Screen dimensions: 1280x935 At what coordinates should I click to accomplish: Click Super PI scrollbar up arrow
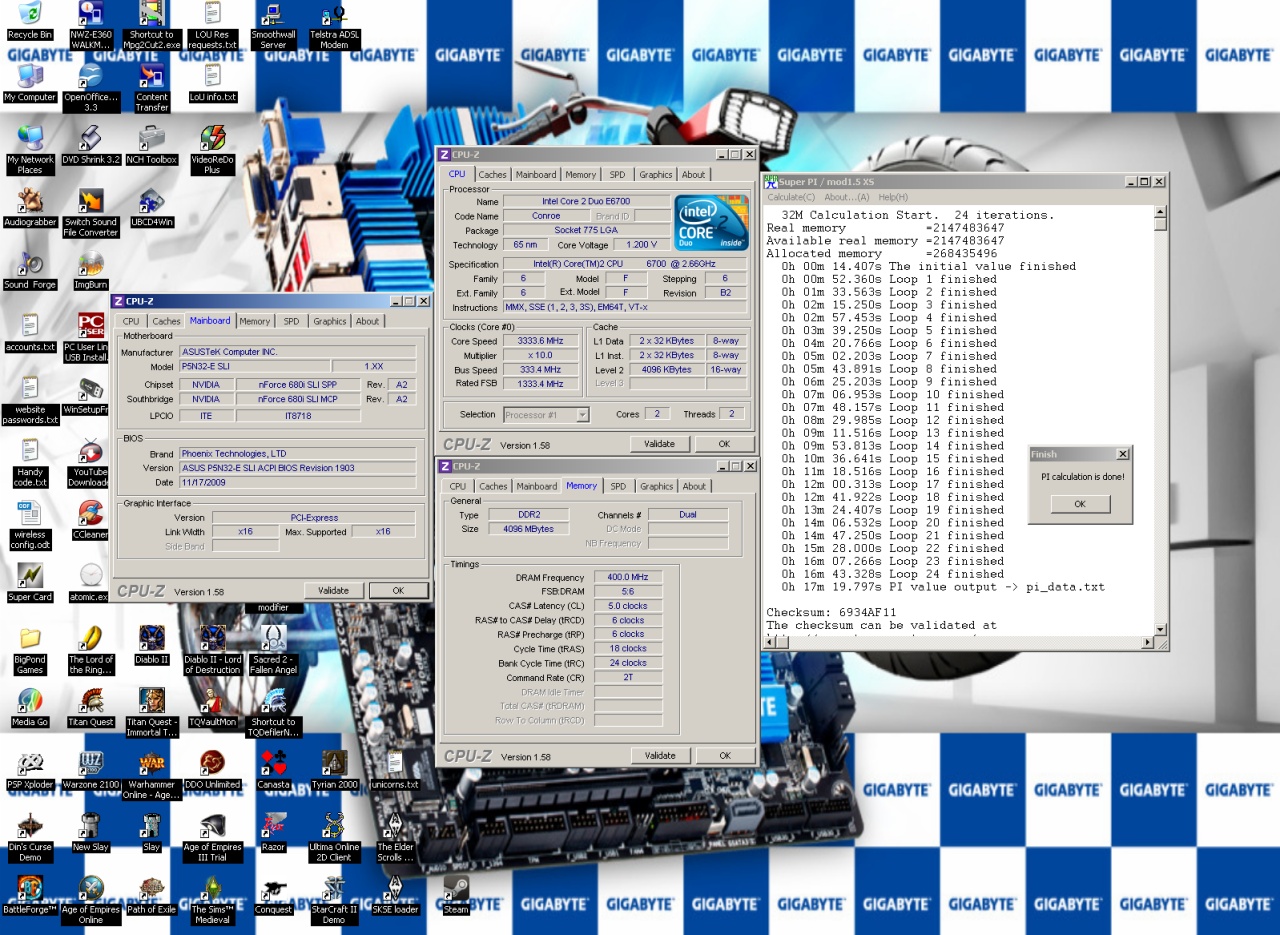(x=1160, y=211)
